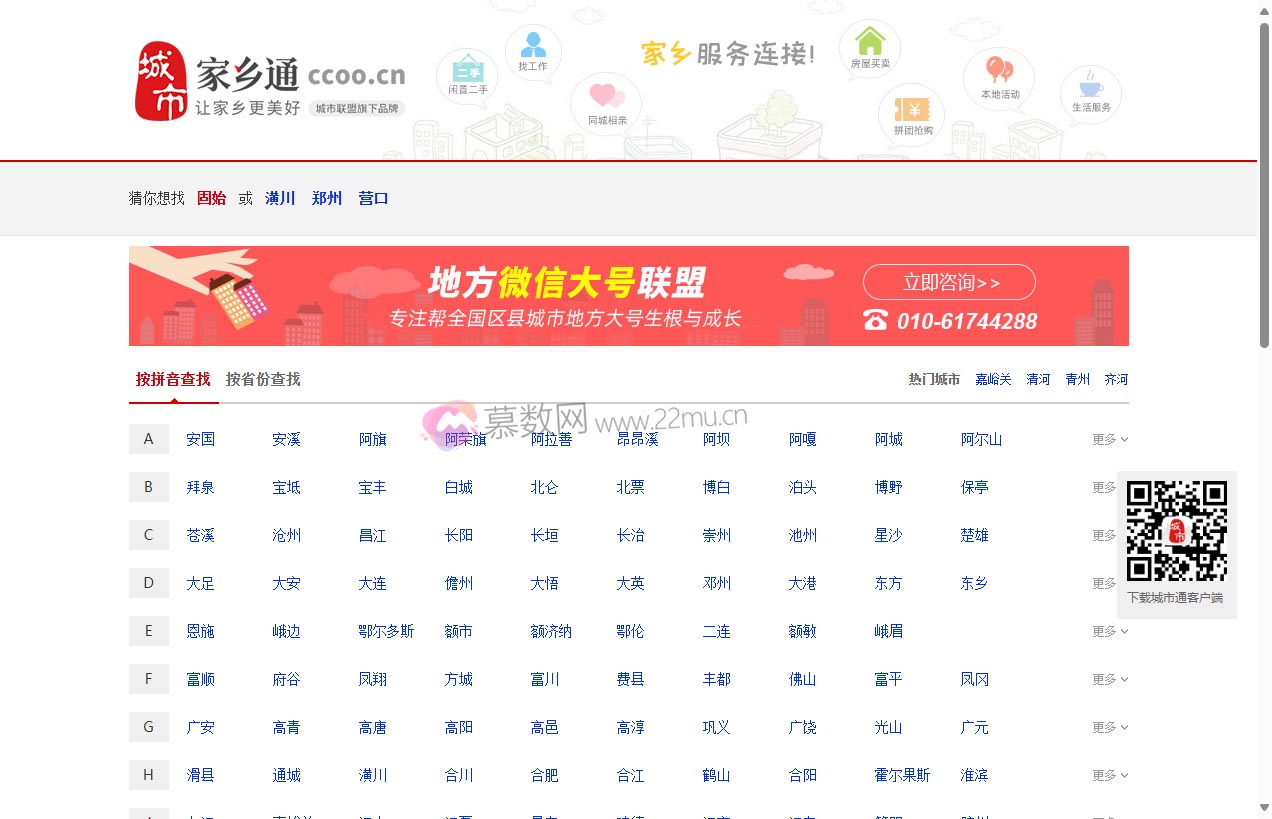Select the 拼团抢购 group-buying icon
1272x819 pixels.
910,115
